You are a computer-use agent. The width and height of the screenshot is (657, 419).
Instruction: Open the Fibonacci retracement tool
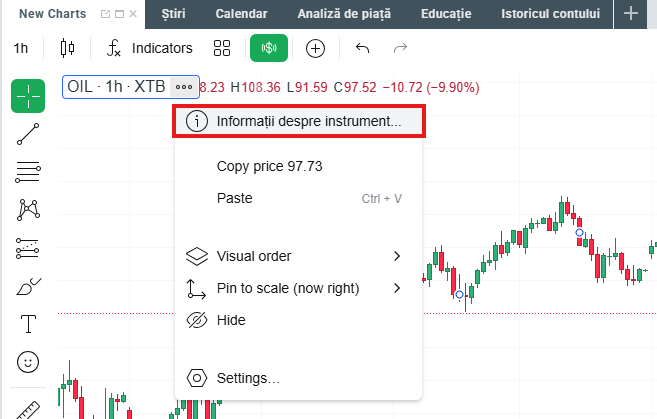(29, 171)
